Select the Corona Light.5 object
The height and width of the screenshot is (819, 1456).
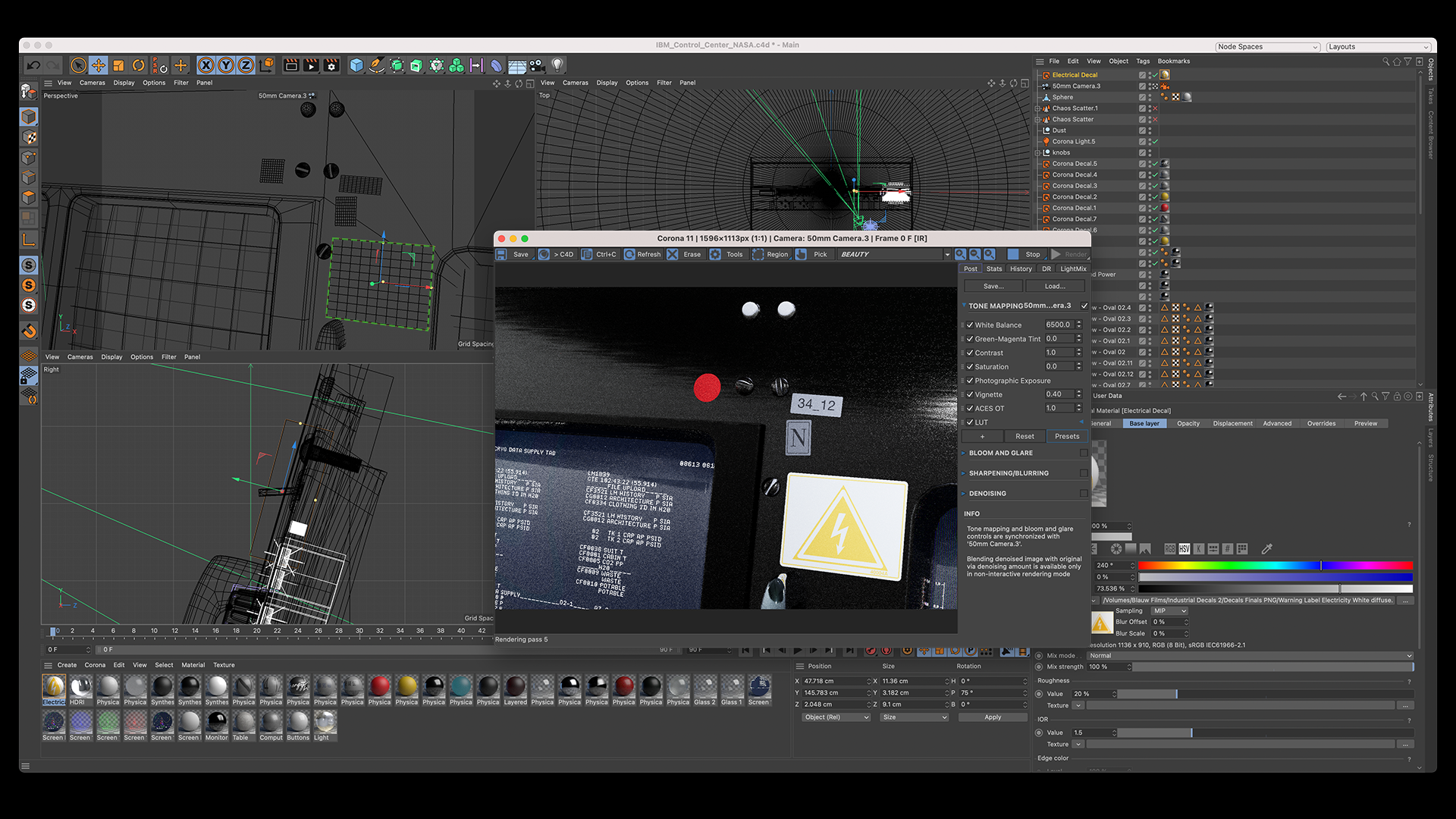pos(1073,142)
